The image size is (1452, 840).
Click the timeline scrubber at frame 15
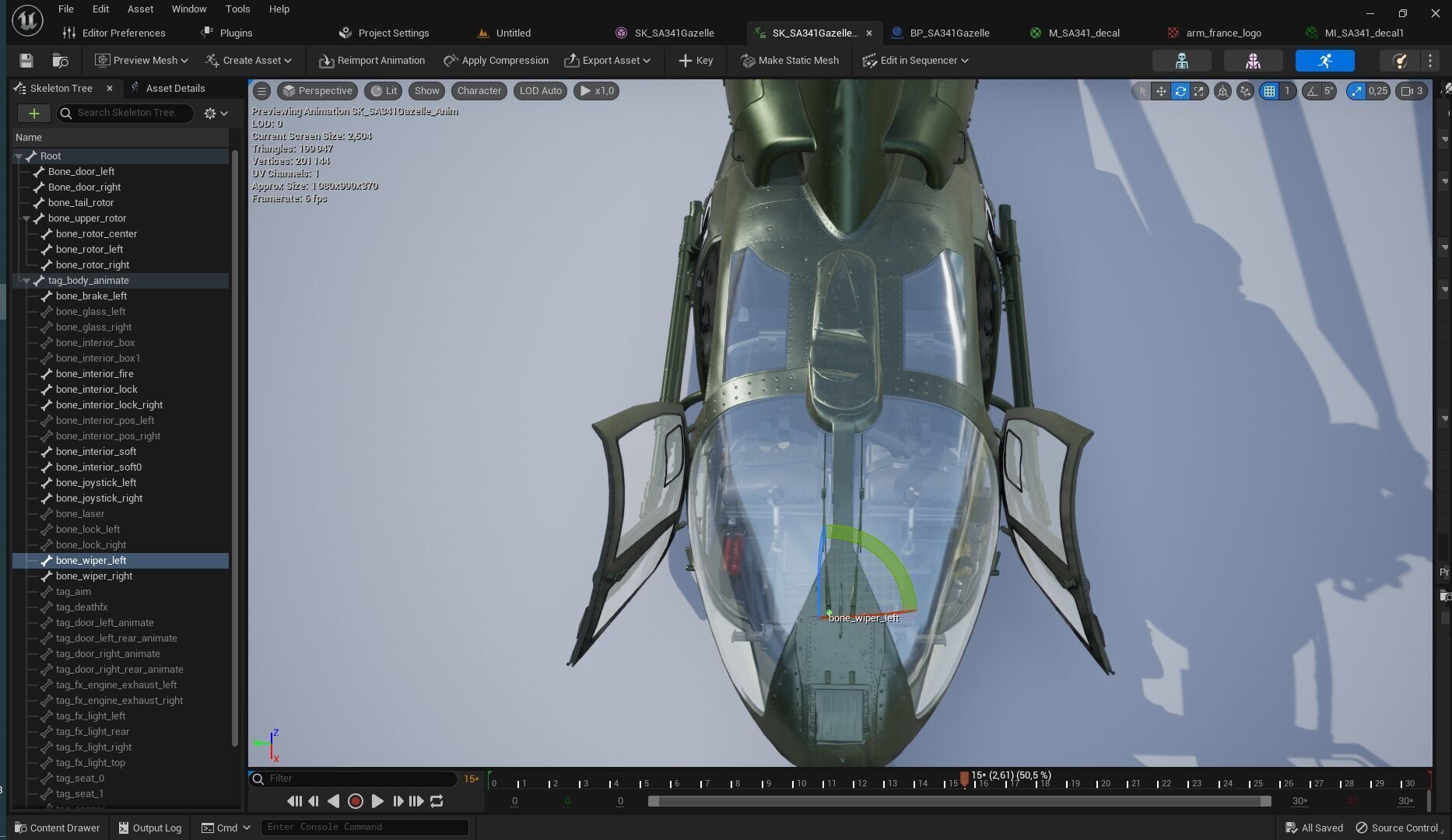tap(964, 779)
